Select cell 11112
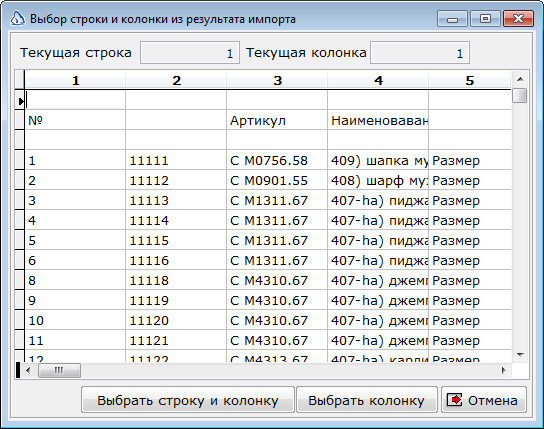The image size is (544, 429). coord(176,181)
